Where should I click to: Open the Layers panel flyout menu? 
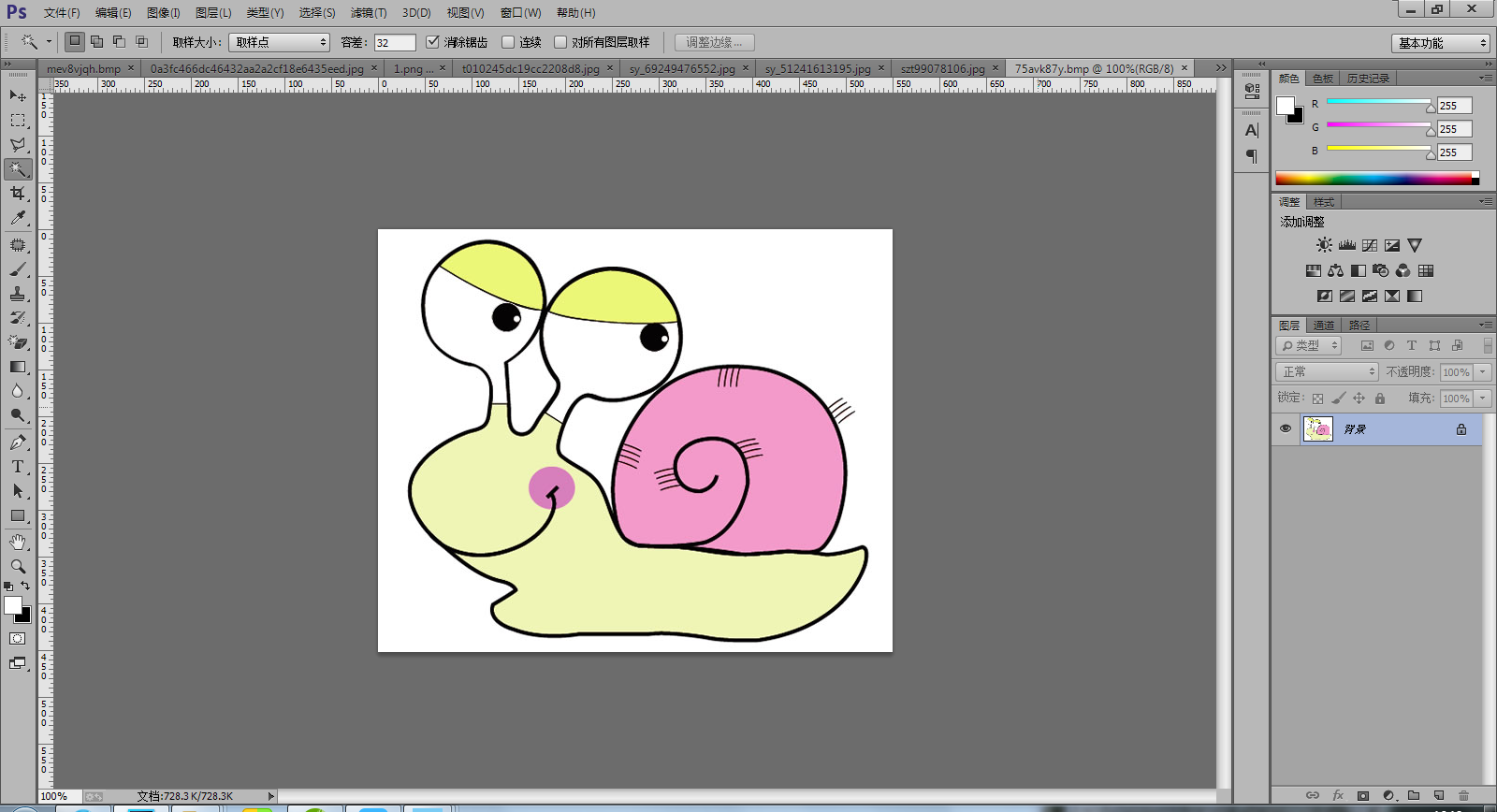tap(1486, 325)
